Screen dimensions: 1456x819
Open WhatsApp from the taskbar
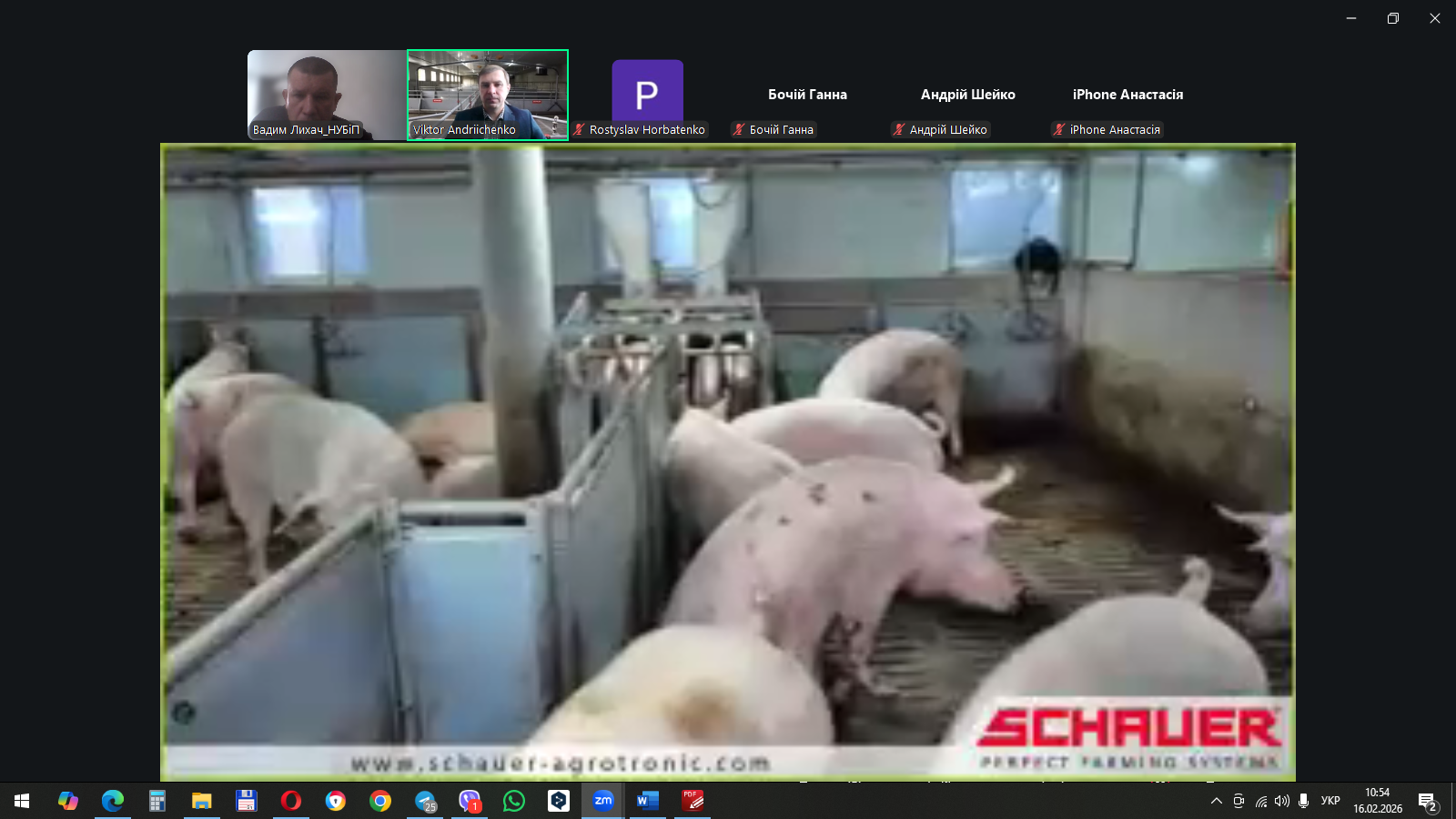[x=514, y=801]
